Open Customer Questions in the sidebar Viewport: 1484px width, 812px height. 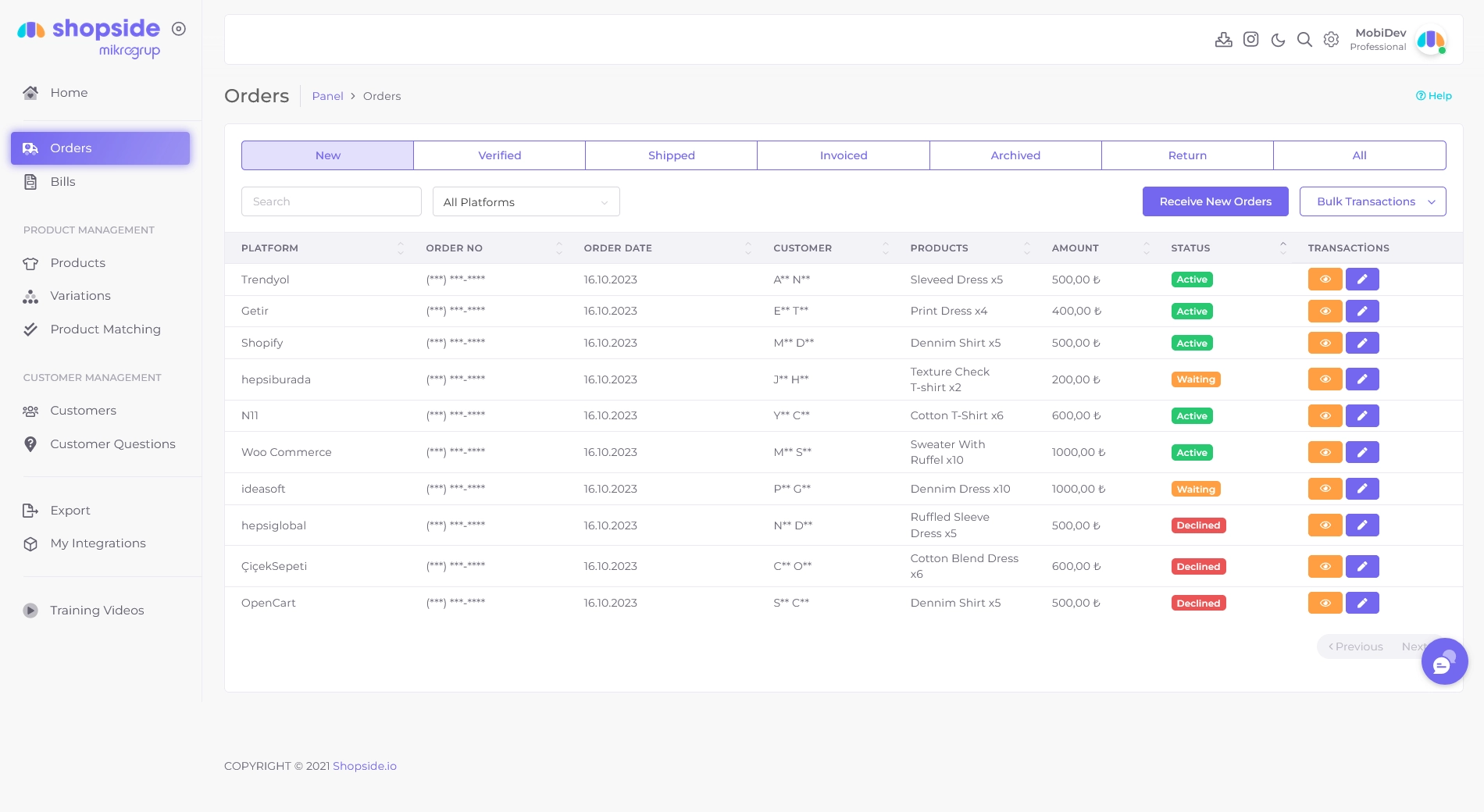click(x=100, y=444)
